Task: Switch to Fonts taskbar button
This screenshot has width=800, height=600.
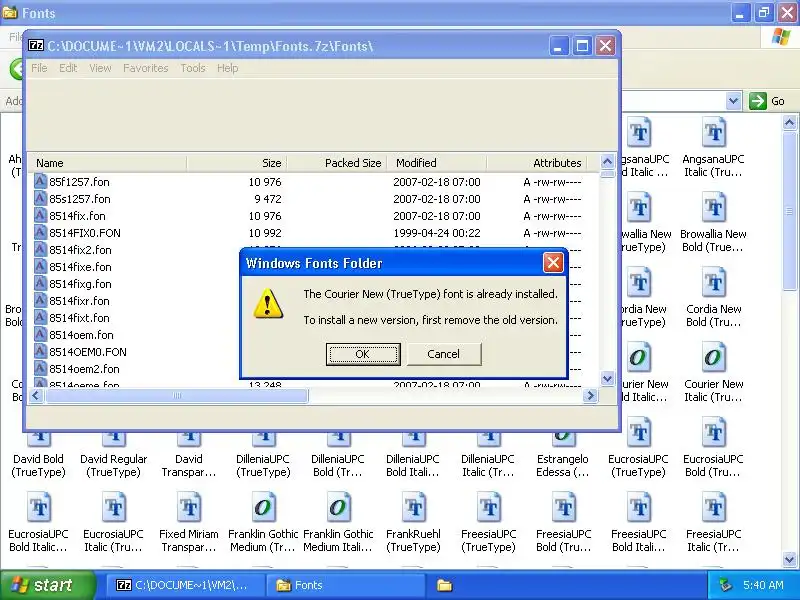Action: [347, 585]
